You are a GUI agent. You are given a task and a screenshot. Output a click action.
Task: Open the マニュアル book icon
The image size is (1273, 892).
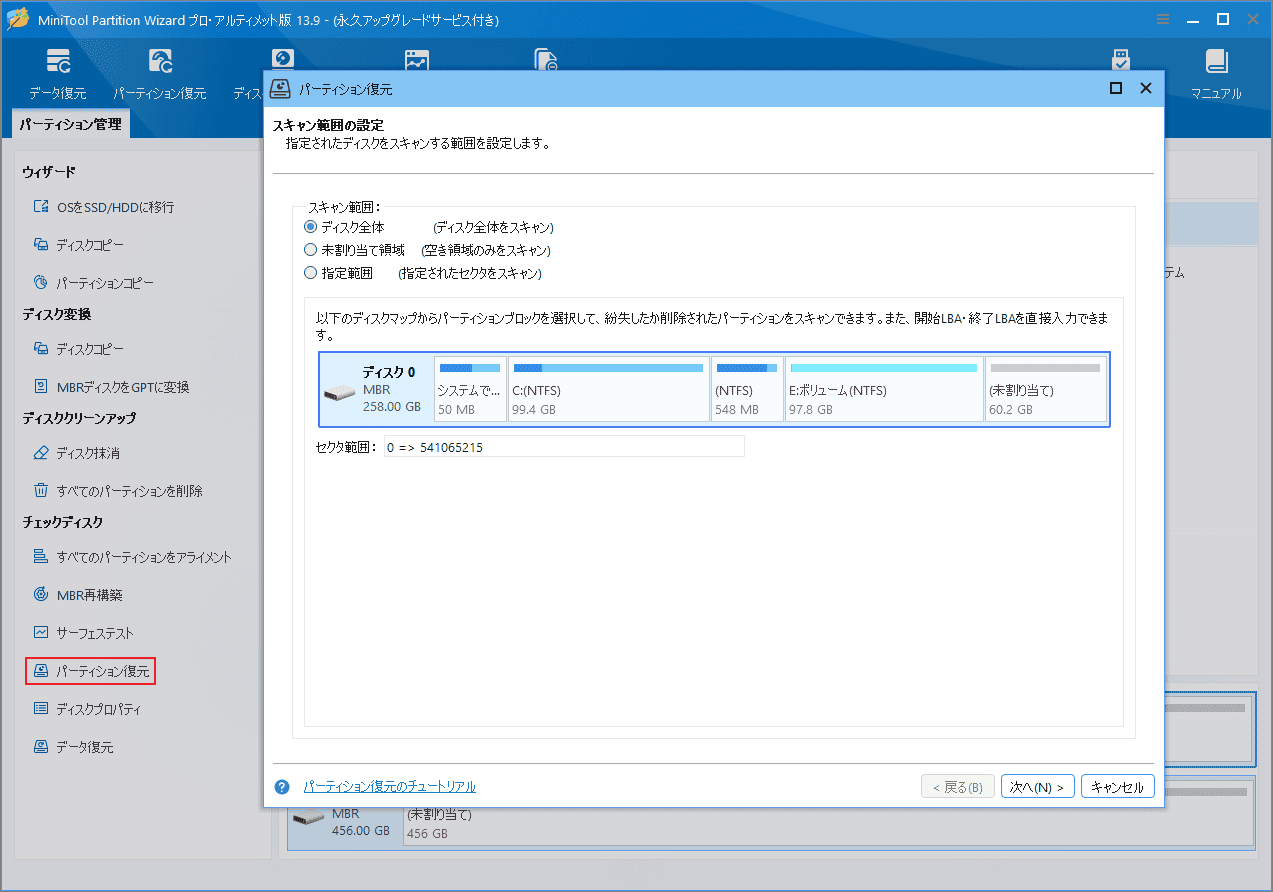click(x=1216, y=74)
